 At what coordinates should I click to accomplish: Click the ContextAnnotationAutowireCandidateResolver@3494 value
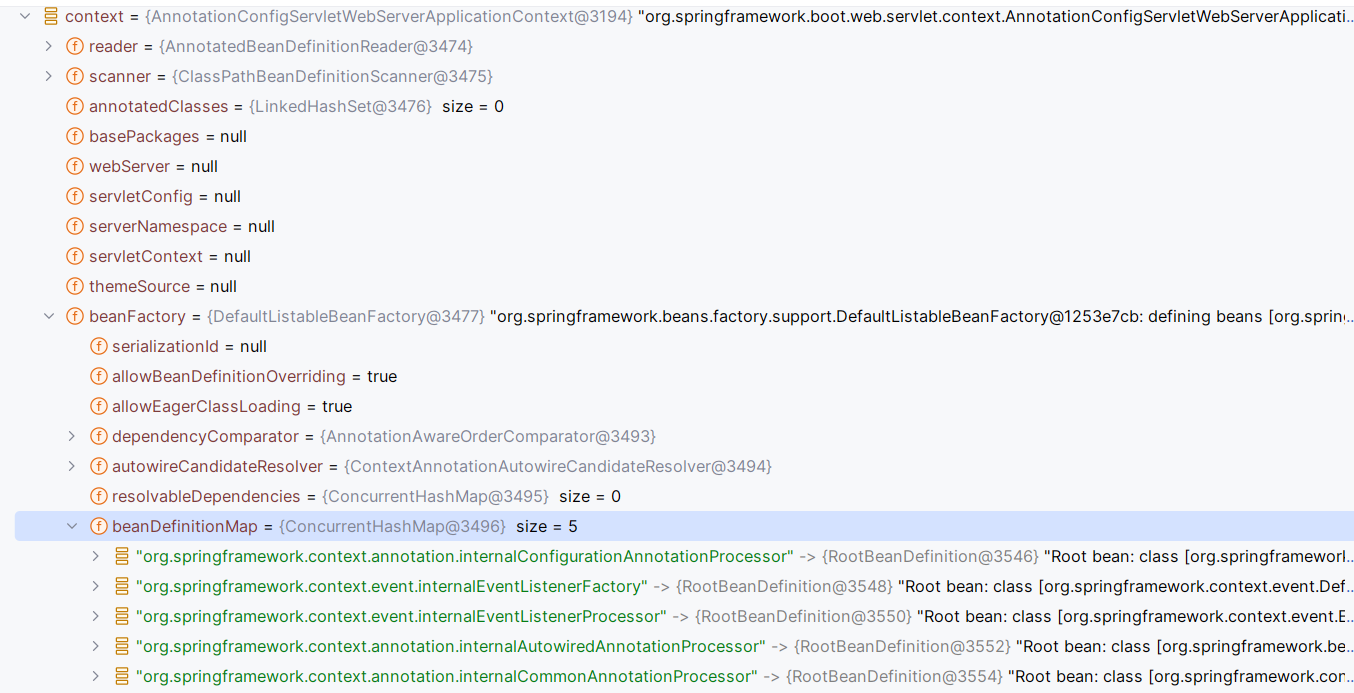click(x=558, y=466)
